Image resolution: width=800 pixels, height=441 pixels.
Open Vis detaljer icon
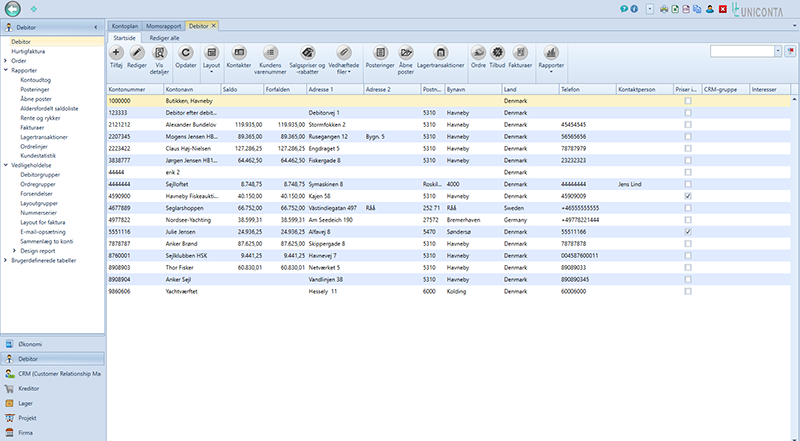[160, 53]
